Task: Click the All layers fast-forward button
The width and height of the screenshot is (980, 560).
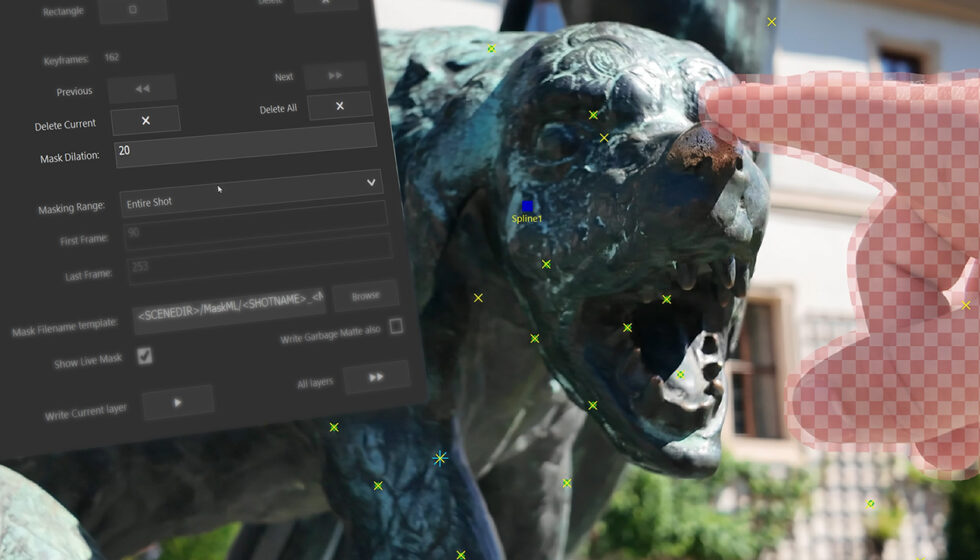Action: pyautogui.click(x=376, y=377)
